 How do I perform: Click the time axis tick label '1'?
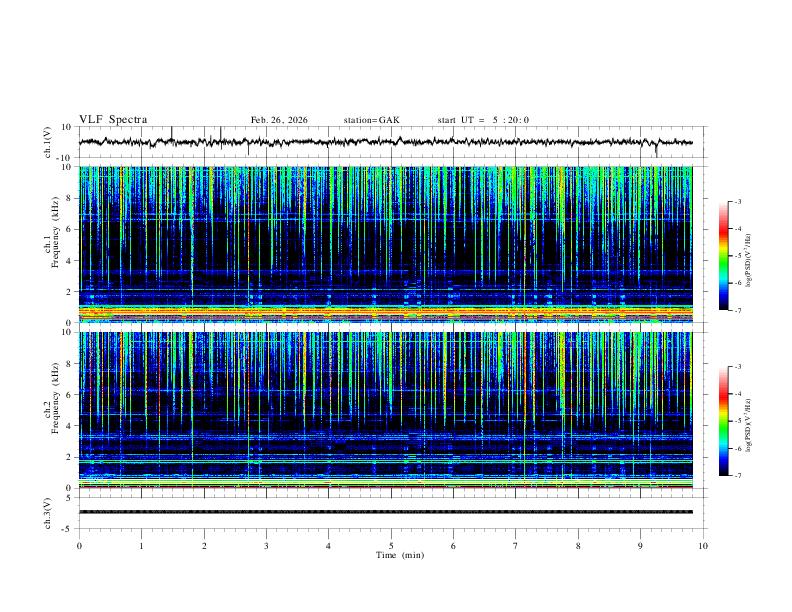coord(141,546)
